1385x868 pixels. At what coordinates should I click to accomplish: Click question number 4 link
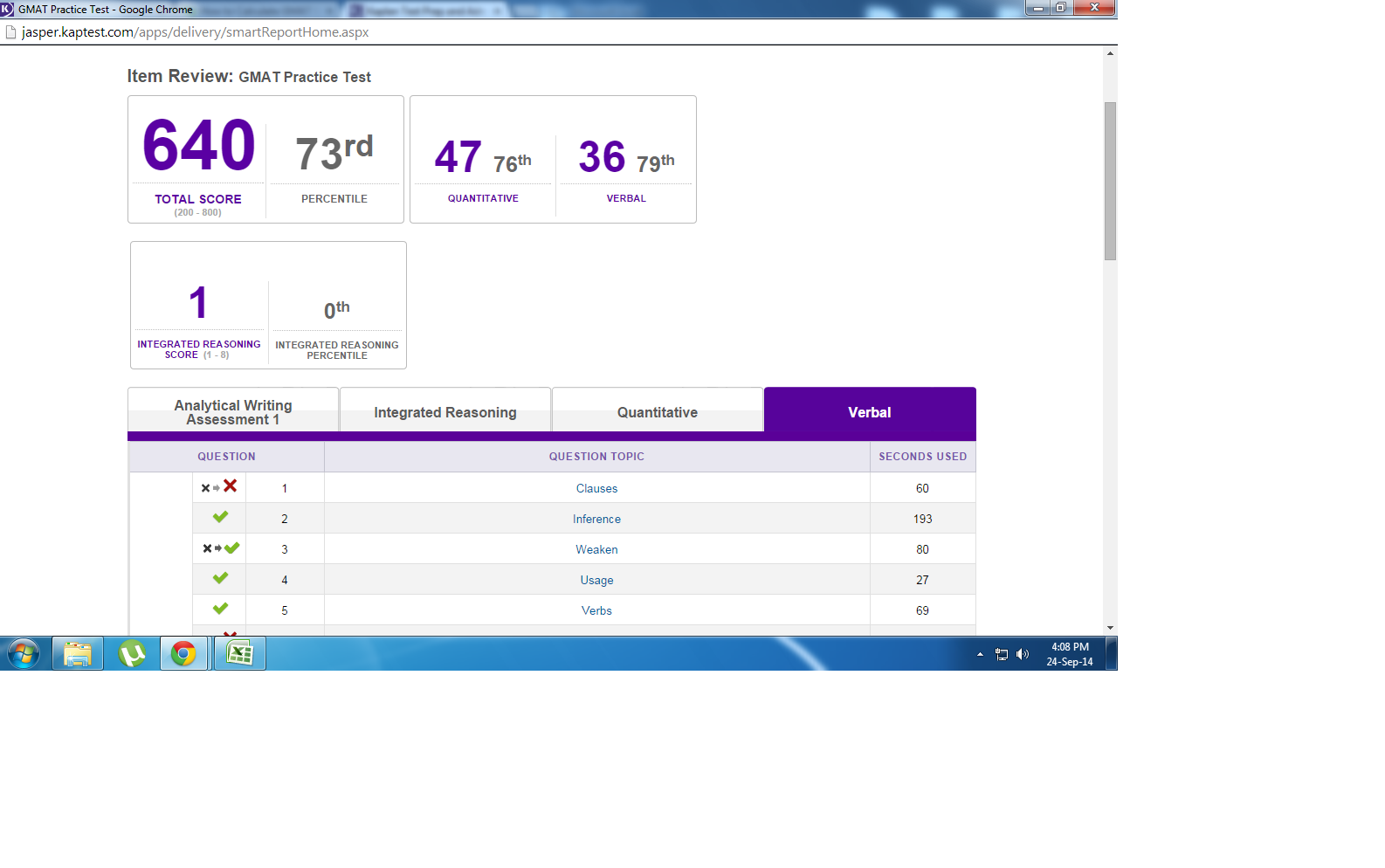pos(284,580)
